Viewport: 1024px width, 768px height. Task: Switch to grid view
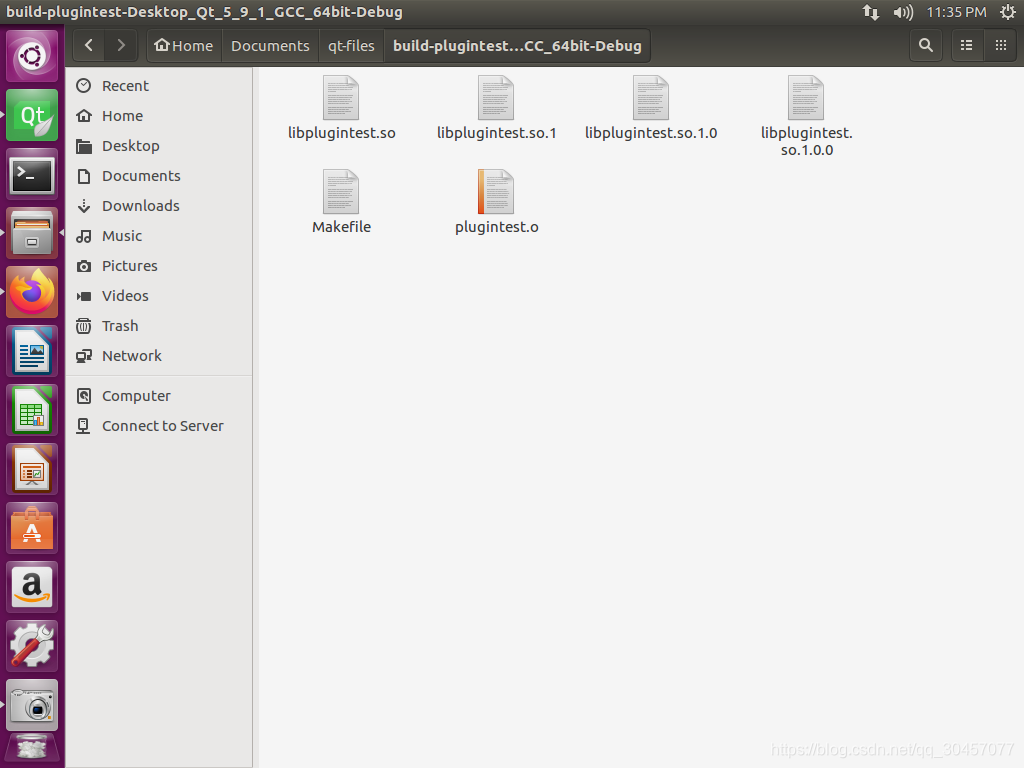coord(1000,45)
